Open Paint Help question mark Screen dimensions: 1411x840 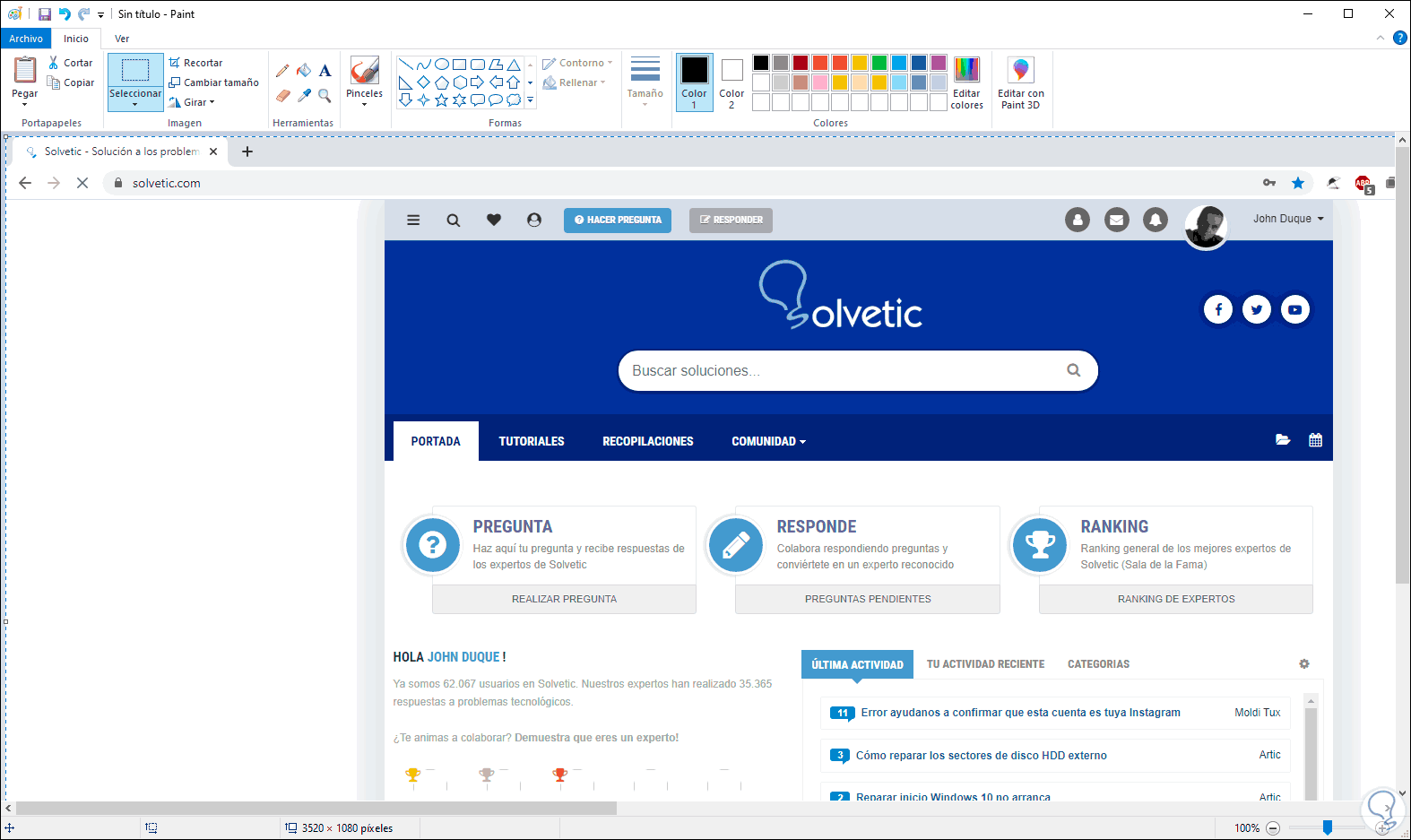click(1400, 38)
